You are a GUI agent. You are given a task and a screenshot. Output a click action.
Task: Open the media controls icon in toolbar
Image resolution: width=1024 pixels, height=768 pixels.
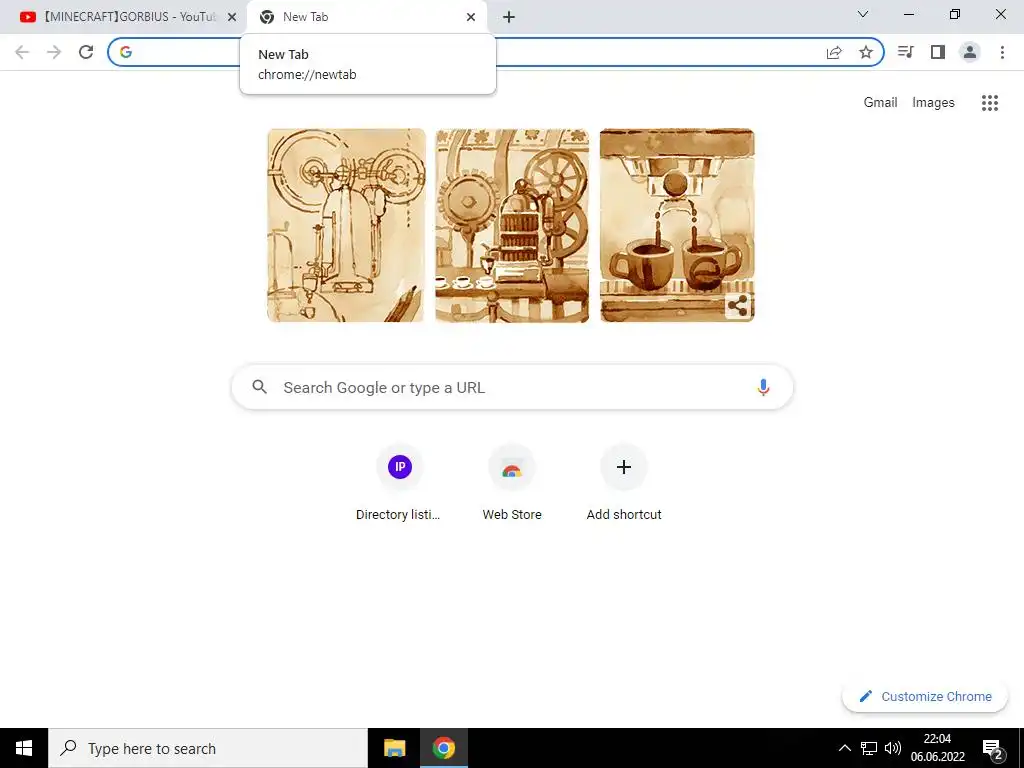click(x=906, y=52)
